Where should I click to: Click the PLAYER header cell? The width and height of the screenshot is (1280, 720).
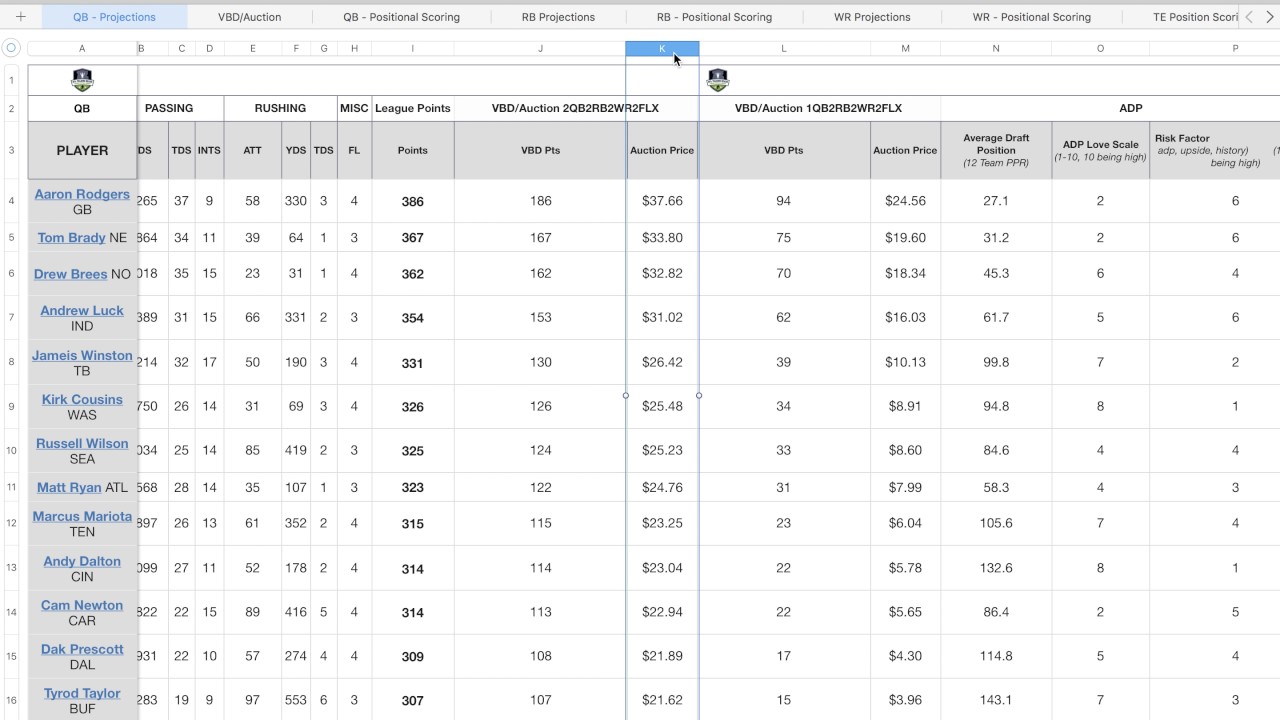point(82,150)
